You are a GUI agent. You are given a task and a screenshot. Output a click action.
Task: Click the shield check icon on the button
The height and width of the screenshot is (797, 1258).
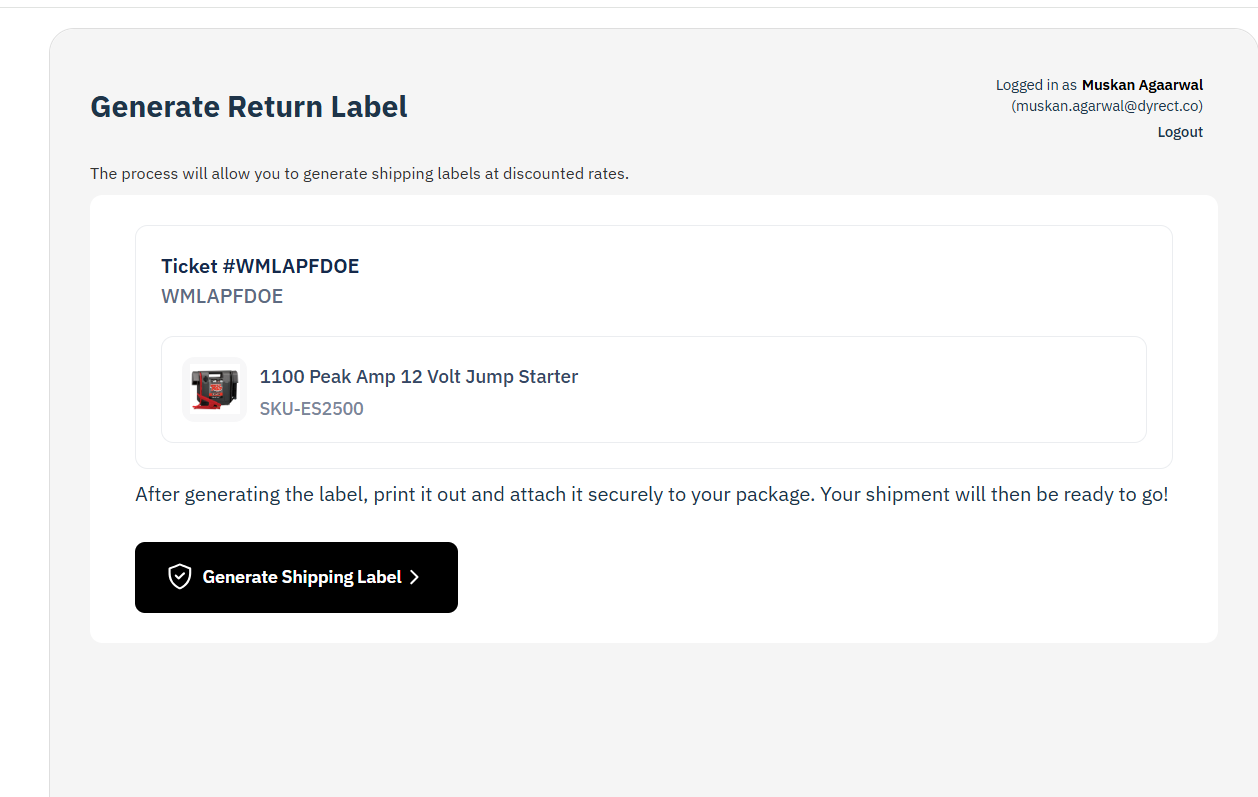tap(179, 577)
